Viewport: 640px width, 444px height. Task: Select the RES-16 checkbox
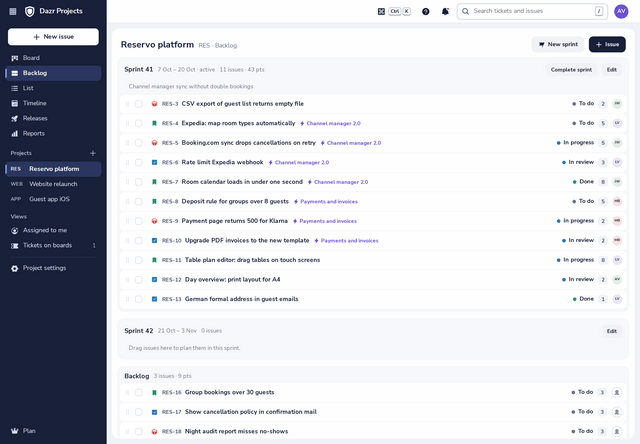point(139,392)
